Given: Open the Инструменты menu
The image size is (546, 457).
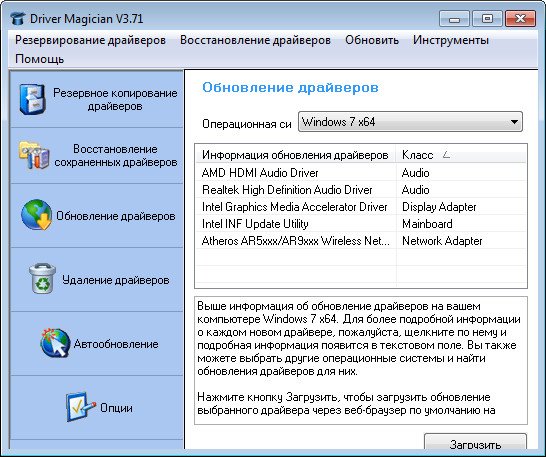Looking at the screenshot, I should (451, 40).
